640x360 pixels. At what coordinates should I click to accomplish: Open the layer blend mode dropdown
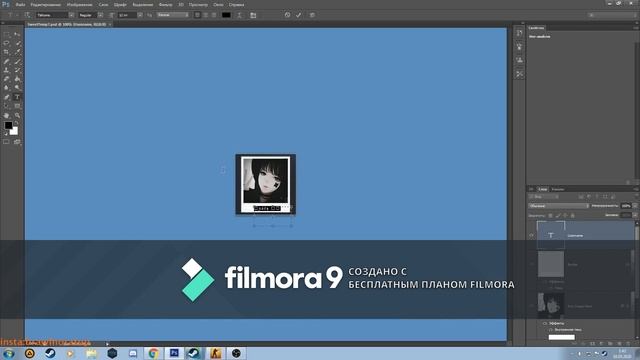tap(558, 206)
